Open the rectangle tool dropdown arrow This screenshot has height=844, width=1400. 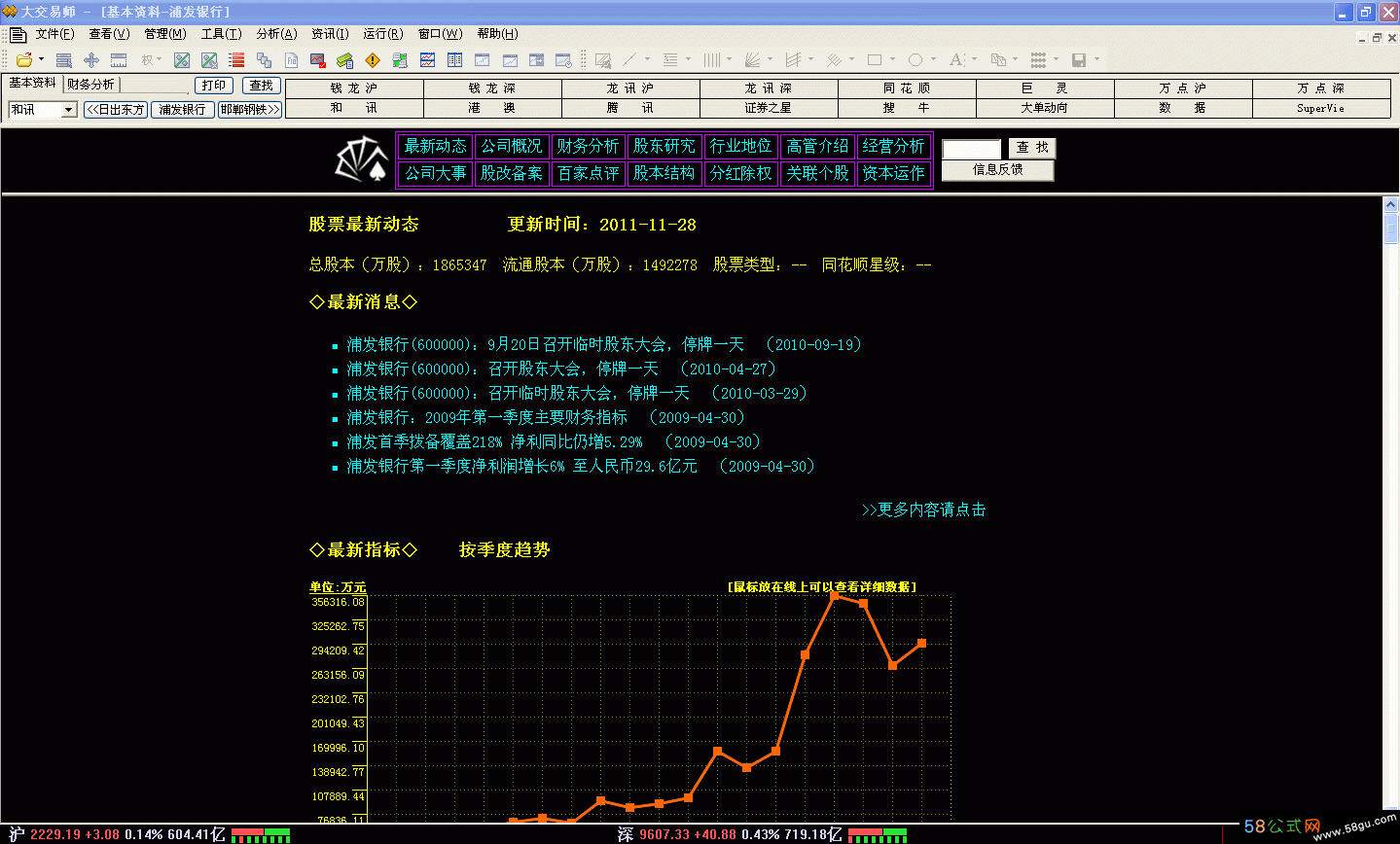[x=892, y=60]
